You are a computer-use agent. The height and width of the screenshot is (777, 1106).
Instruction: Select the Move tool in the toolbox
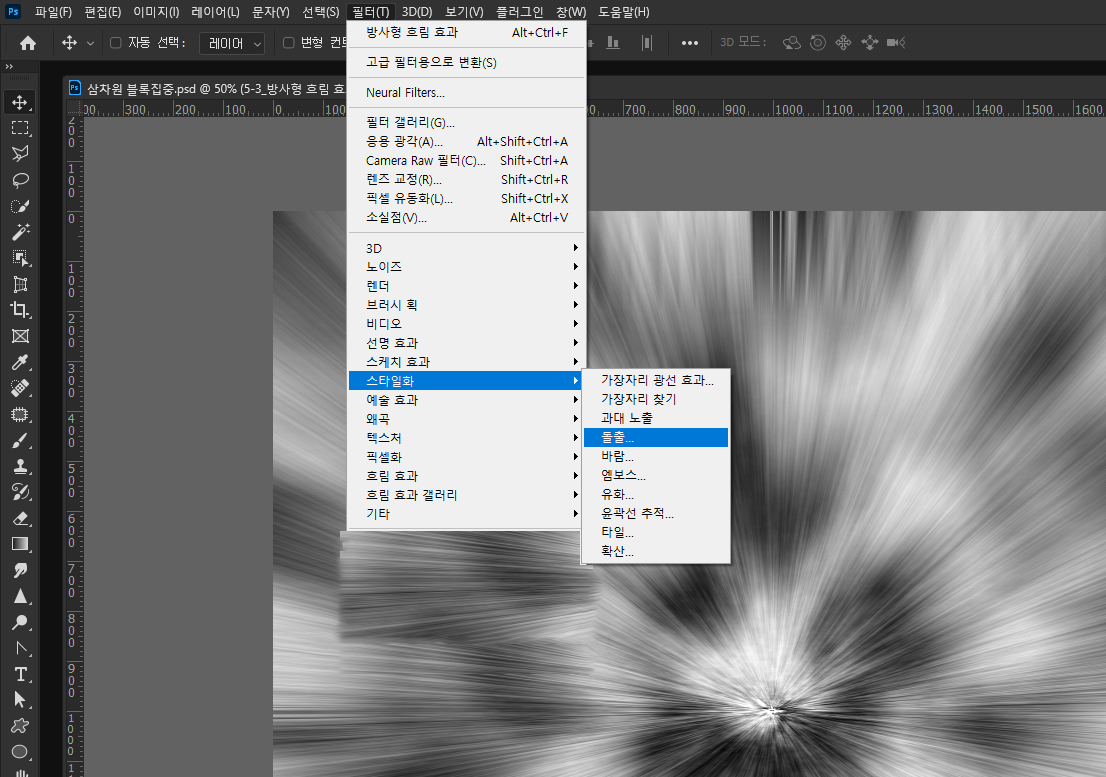(x=20, y=102)
